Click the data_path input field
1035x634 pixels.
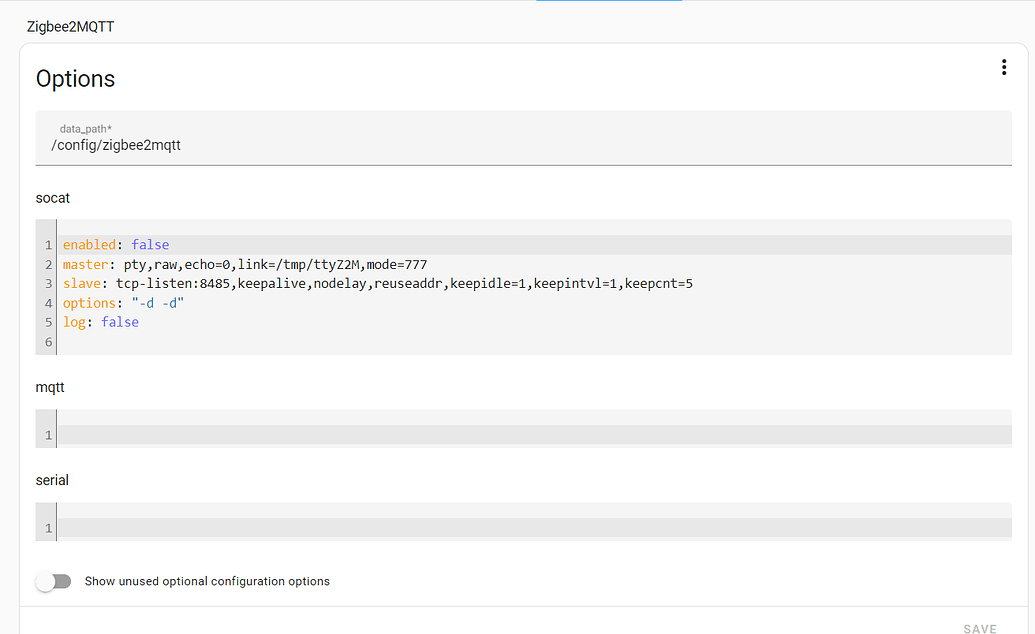pyautogui.click(x=523, y=145)
